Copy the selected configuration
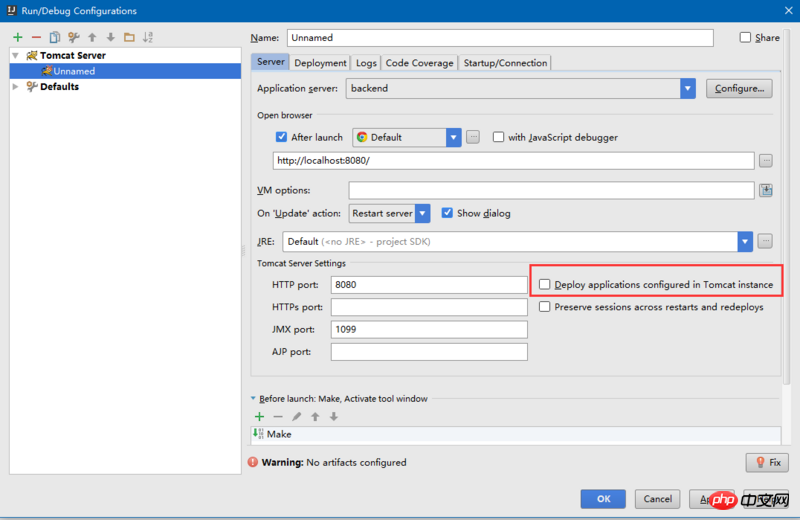The image size is (800, 520). point(55,37)
